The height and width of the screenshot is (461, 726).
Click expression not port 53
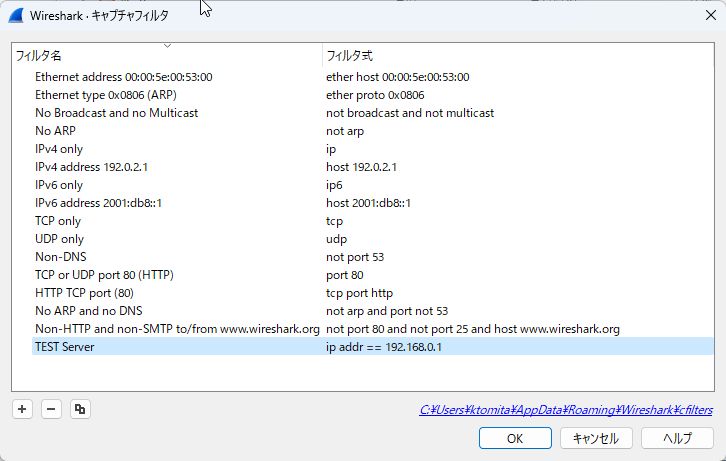pyautogui.click(x=355, y=257)
